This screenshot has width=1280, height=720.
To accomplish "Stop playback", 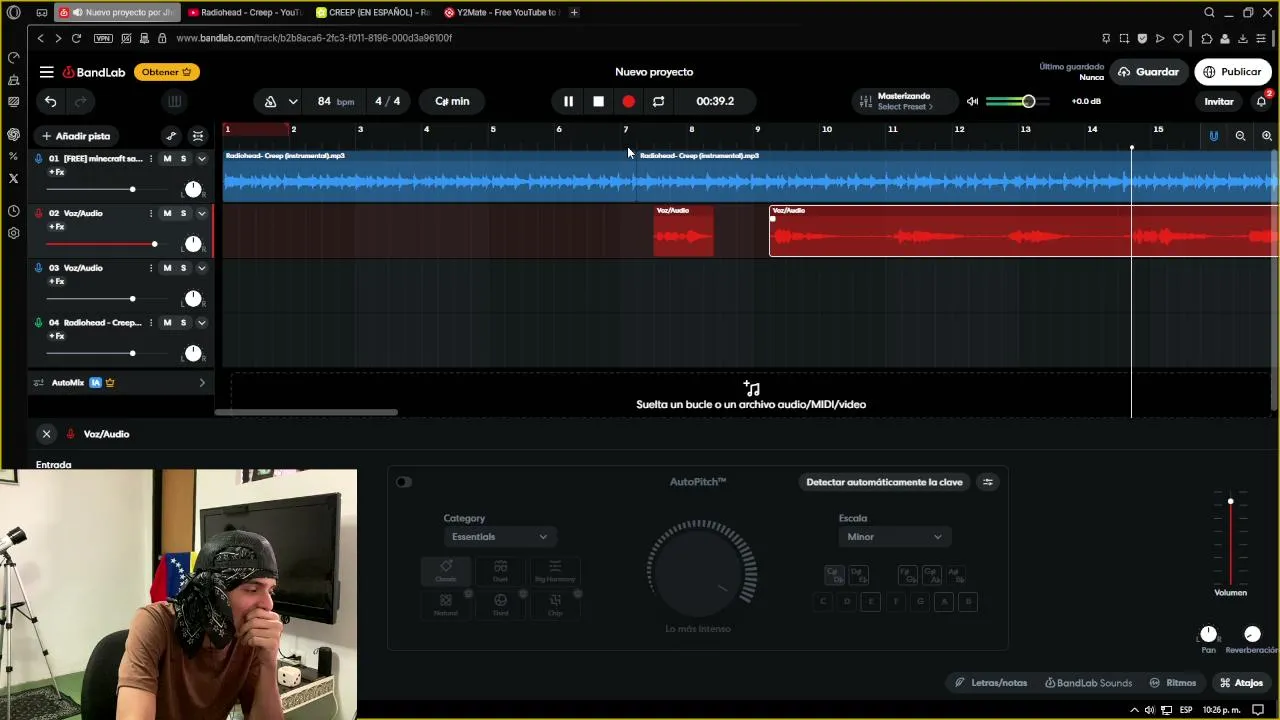I will click(x=598, y=101).
